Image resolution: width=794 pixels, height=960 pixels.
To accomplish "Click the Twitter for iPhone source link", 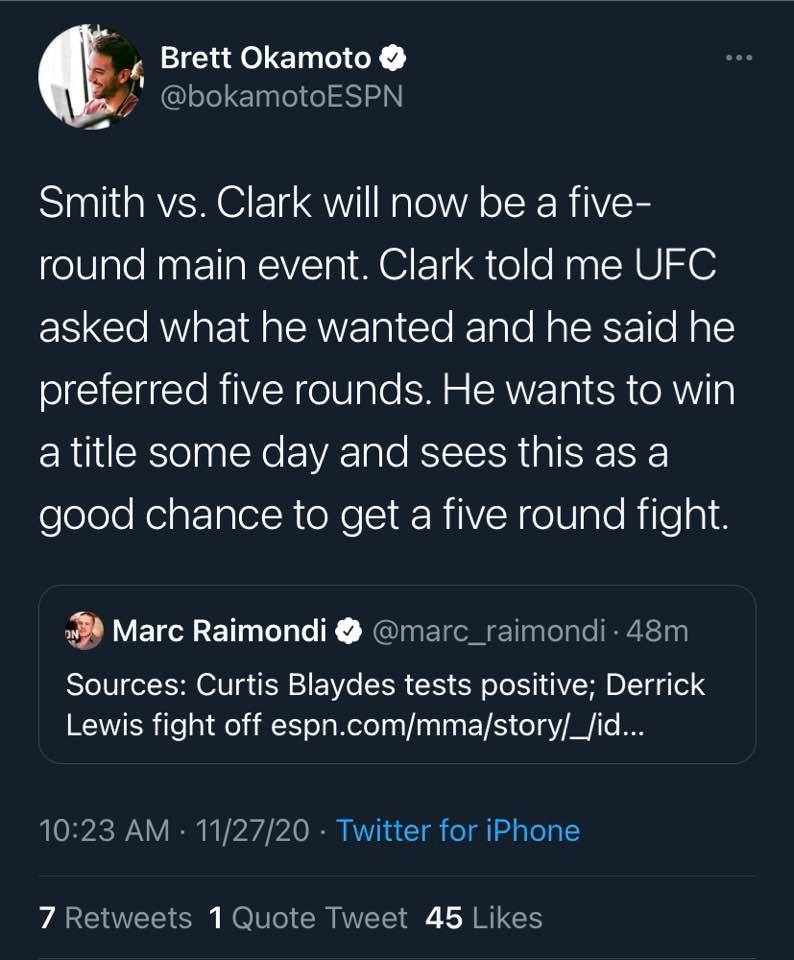I will pyautogui.click(x=458, y=830).
